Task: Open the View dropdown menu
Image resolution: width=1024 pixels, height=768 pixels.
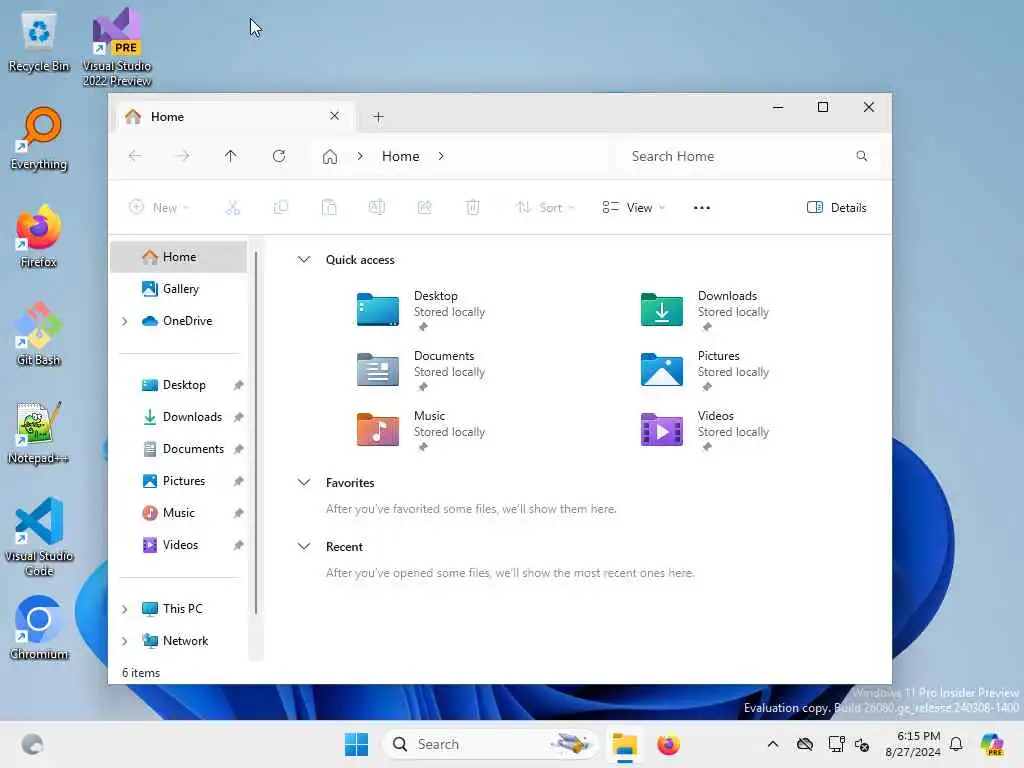Action: [x=633, y=208]
